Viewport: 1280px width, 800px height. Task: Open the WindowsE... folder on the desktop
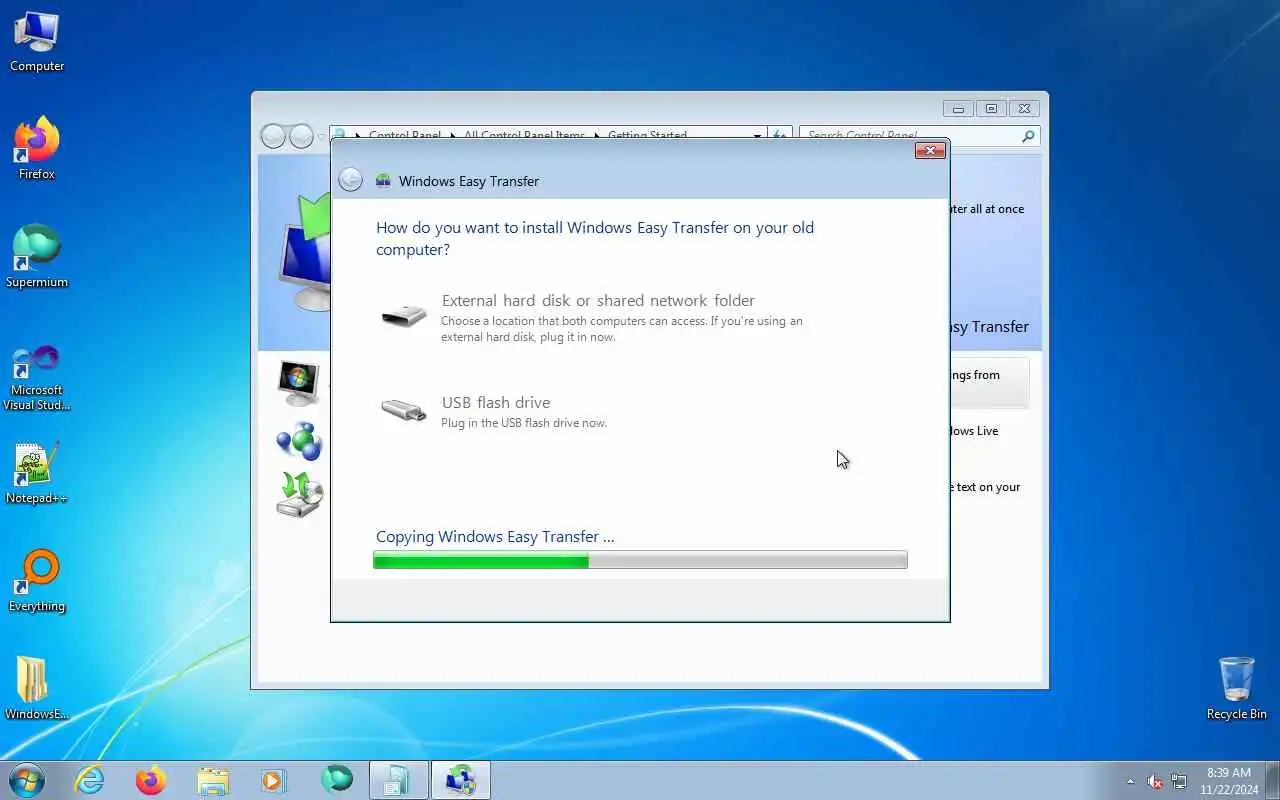tap(37, 689)
